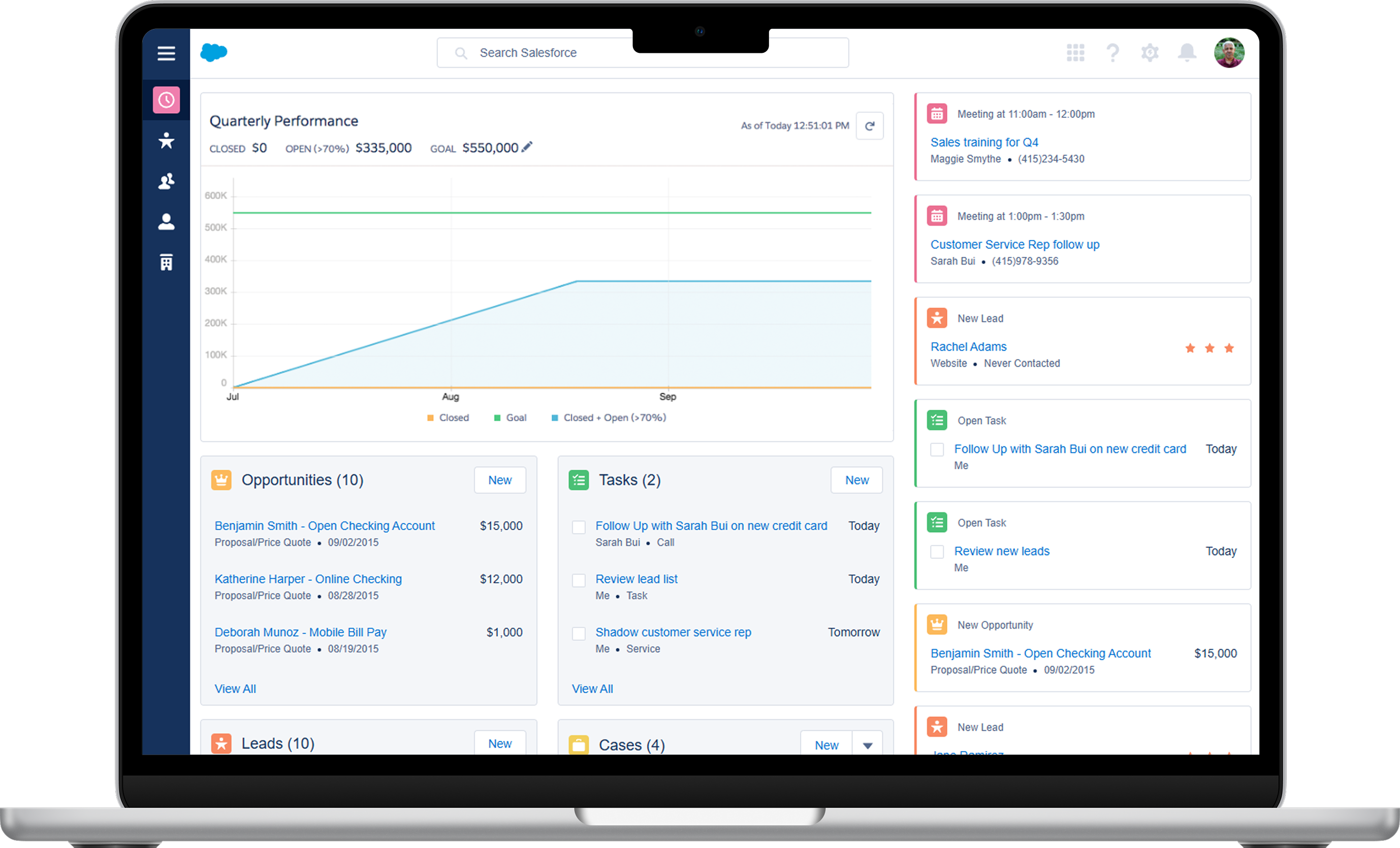The height and width of the screenshot is (848, 1400).
Task: Check Shadow customer service rep task
Action: (579, 633)
